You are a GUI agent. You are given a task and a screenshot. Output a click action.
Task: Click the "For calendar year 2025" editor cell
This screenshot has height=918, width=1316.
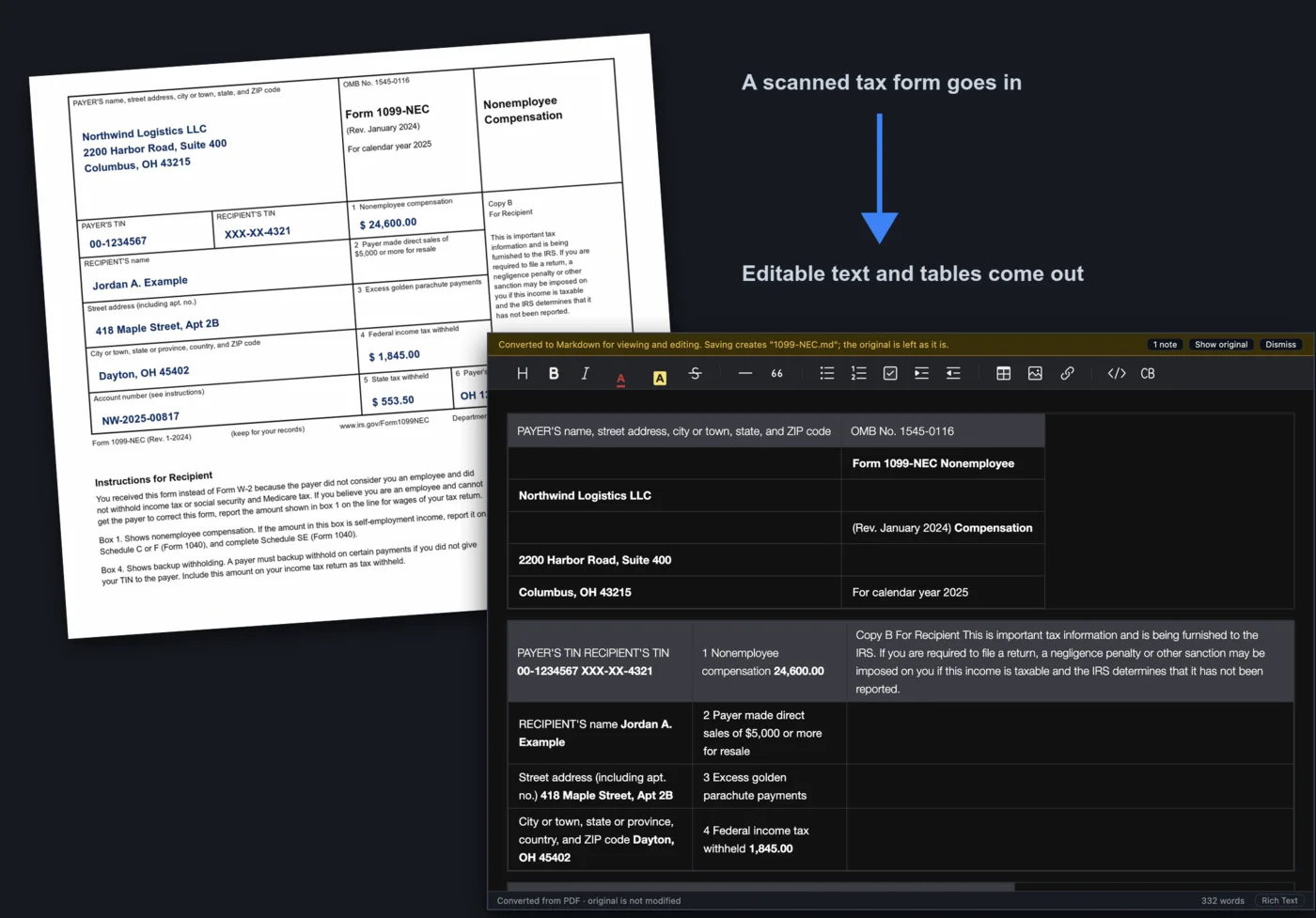(943, 592)
